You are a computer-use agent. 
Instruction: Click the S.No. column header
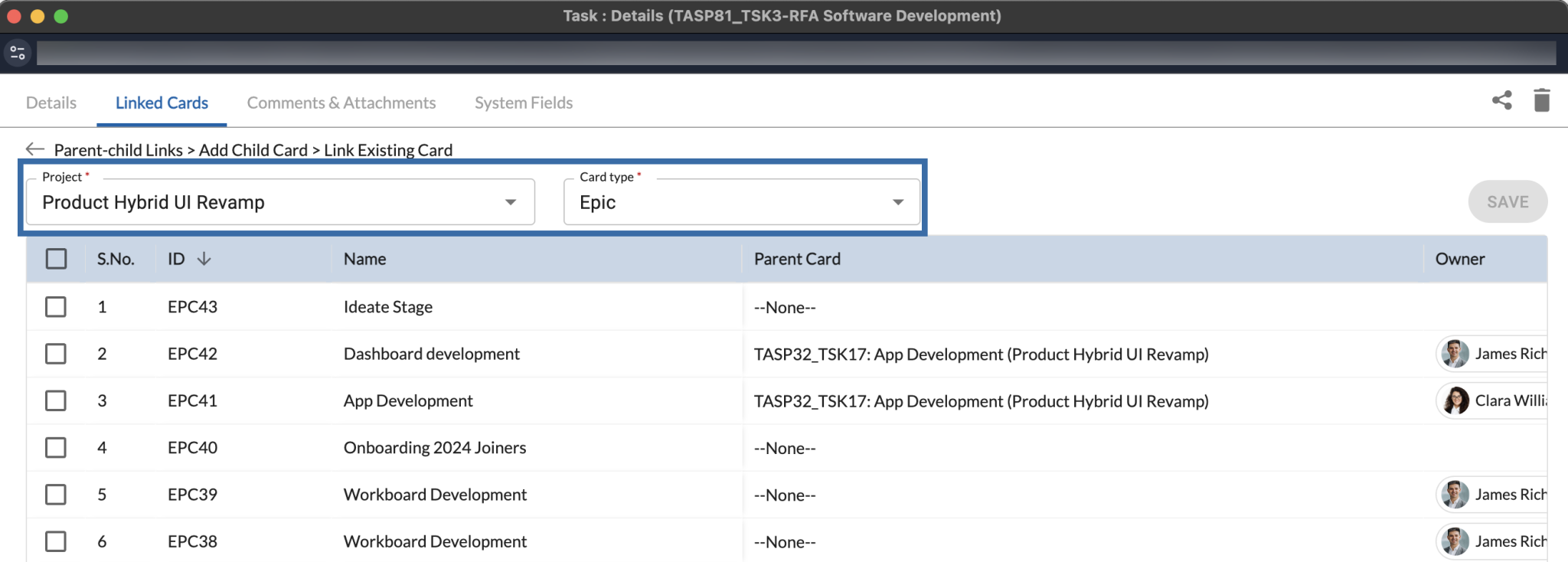click(116, 259)
